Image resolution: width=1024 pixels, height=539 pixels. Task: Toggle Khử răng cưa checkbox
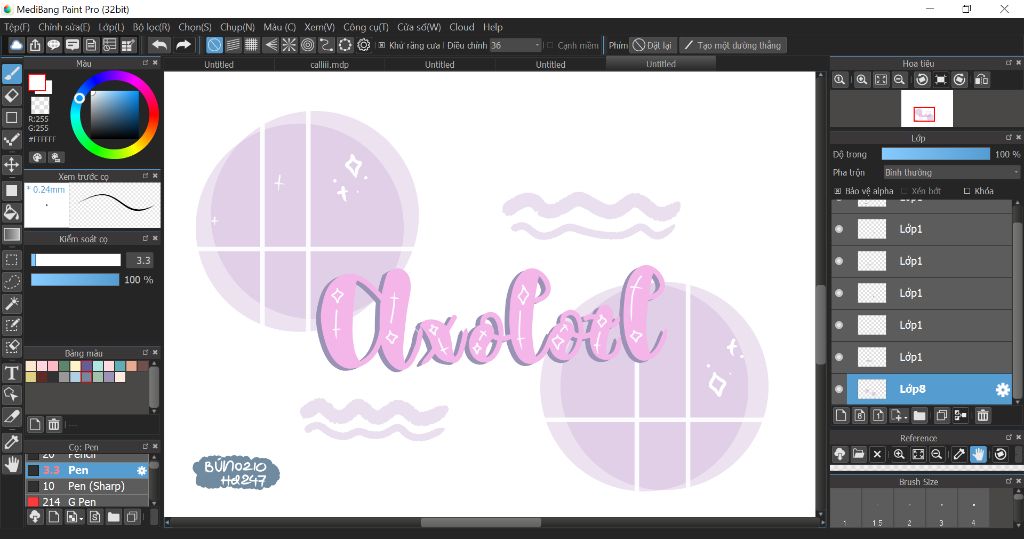(x=382, y=46)
